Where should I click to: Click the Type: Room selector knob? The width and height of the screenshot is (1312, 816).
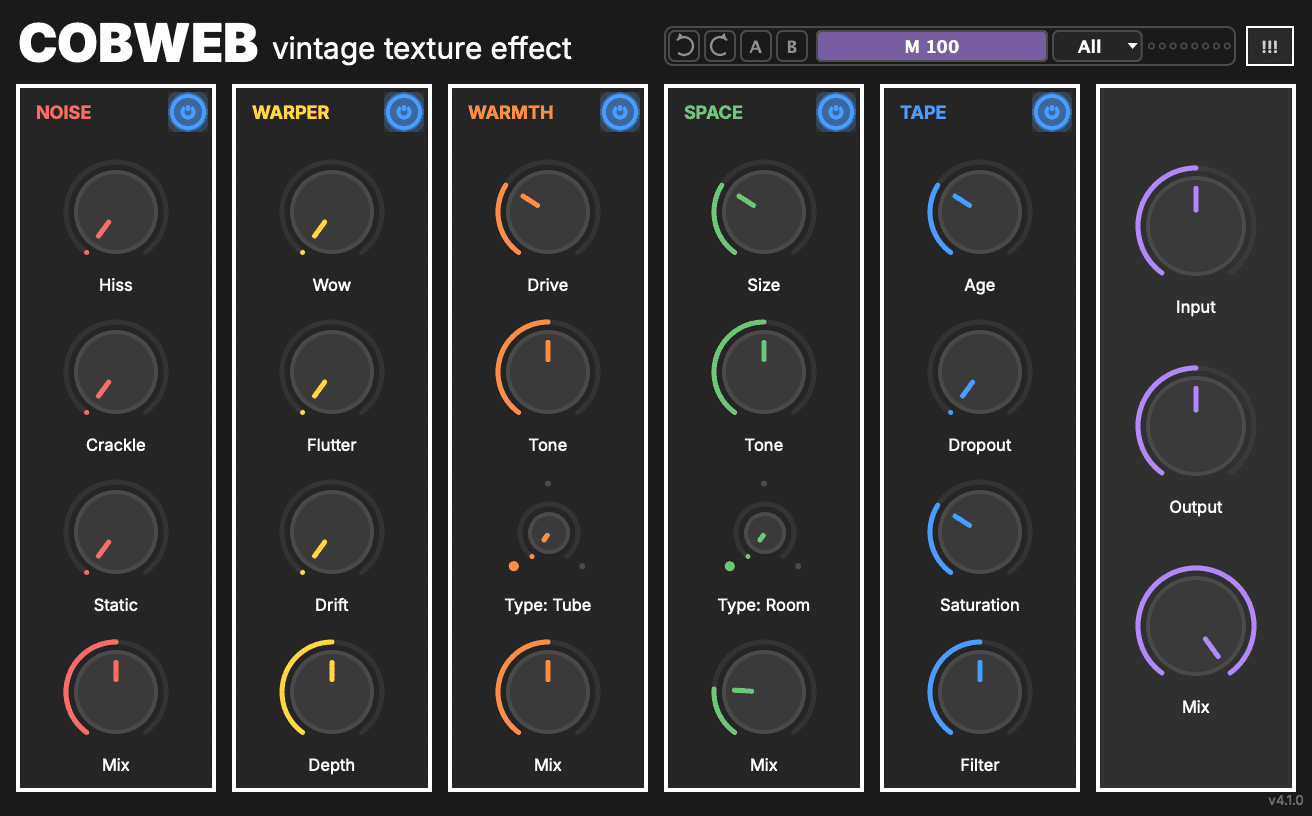tap(764, 532)
